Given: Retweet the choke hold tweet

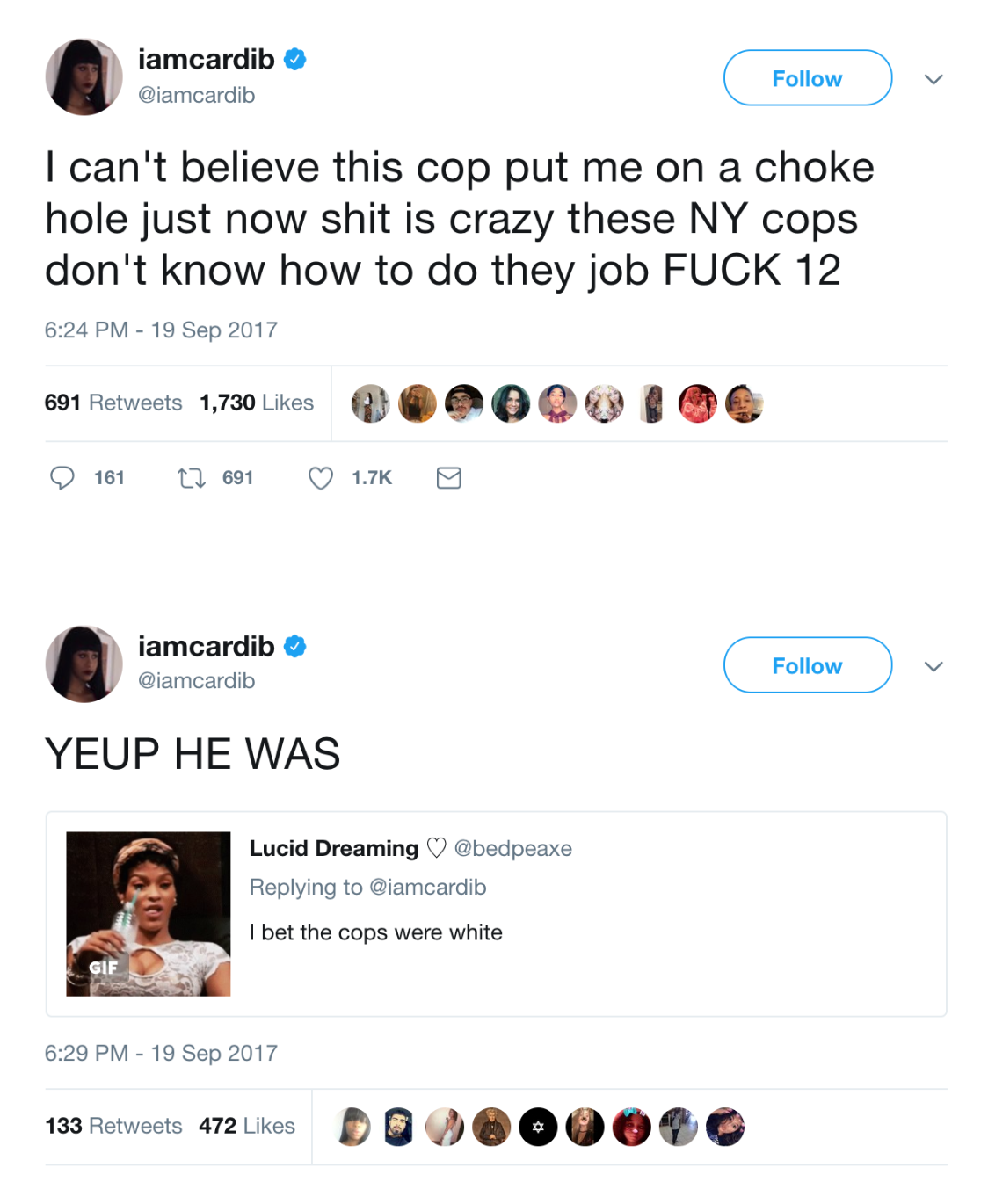Looking at the screenshot, I should [x=191, y=478].
